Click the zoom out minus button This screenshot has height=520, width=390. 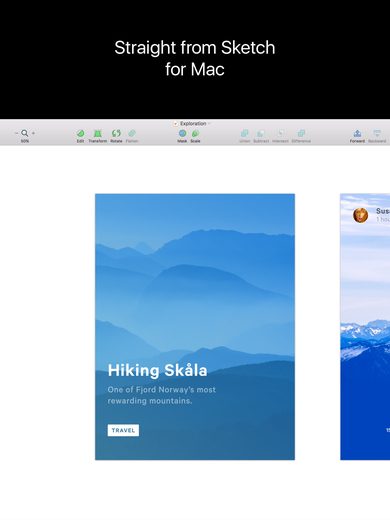tap(16, 133)
